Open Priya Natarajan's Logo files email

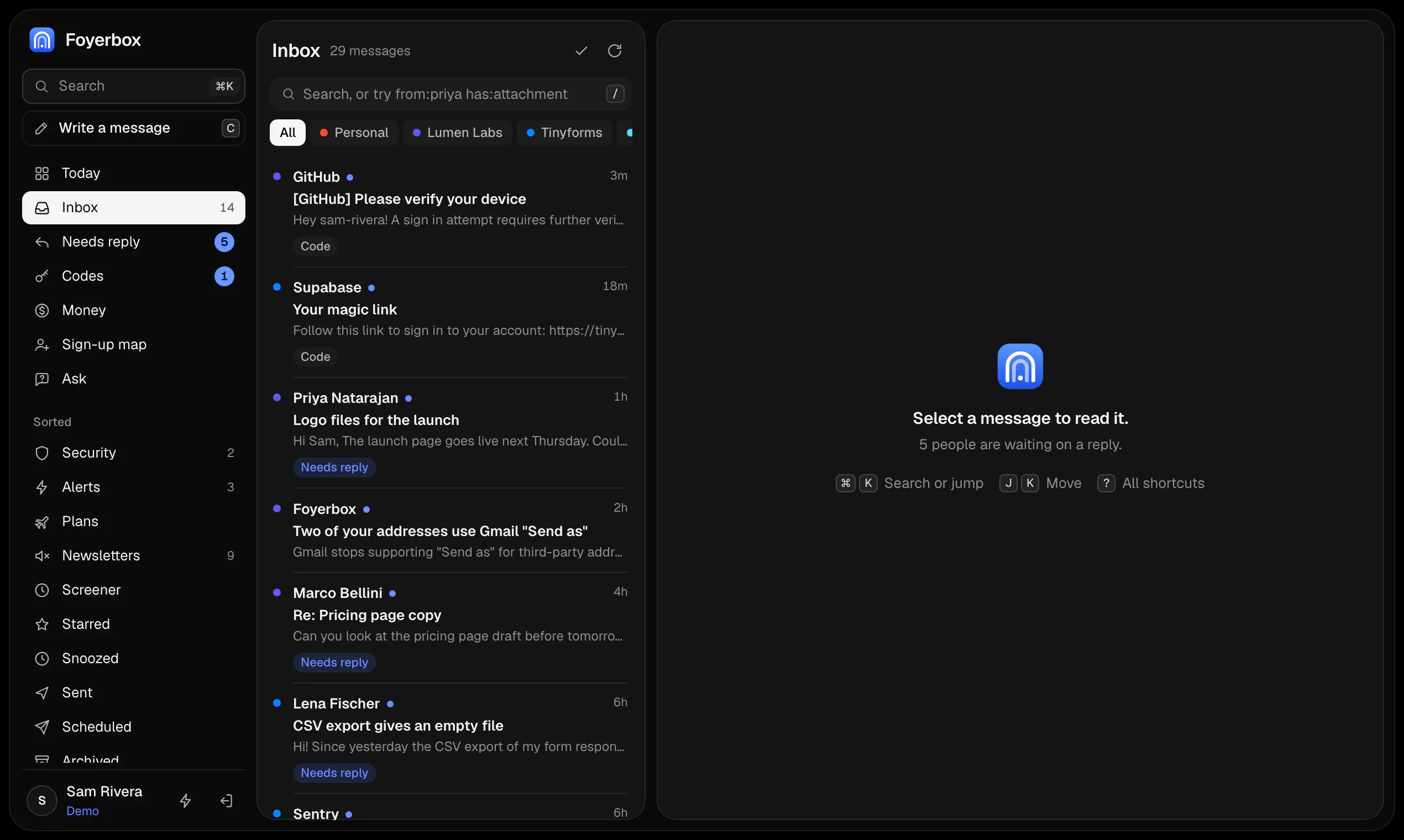[x=450, y=433]
